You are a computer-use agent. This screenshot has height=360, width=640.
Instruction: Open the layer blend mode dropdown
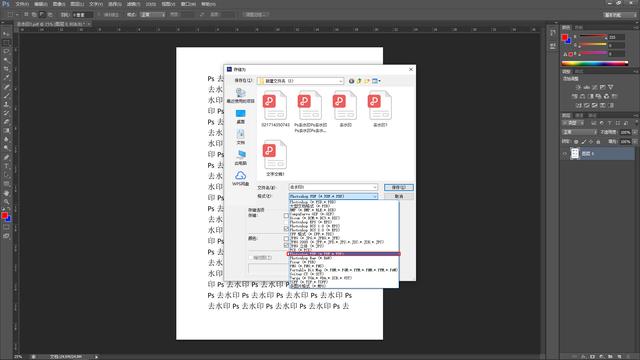coord(580,132)
